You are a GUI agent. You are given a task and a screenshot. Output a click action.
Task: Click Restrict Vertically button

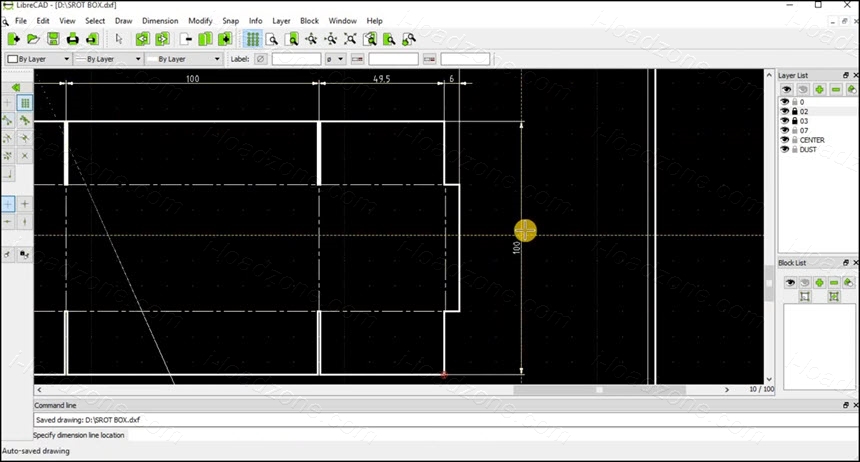tap(25, 222)
